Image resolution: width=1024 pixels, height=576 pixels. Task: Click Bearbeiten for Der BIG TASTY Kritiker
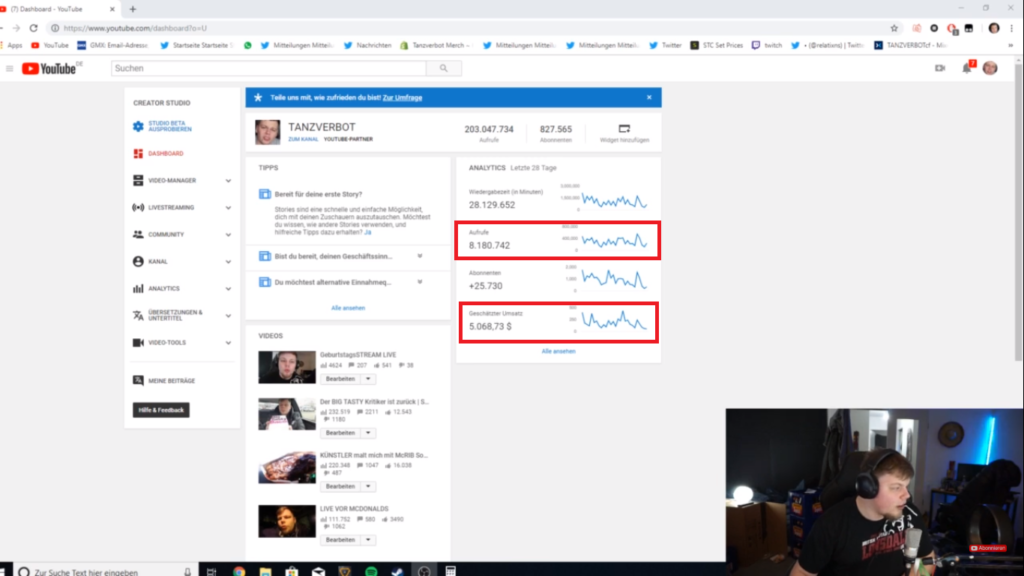click(x=340, y=433)
